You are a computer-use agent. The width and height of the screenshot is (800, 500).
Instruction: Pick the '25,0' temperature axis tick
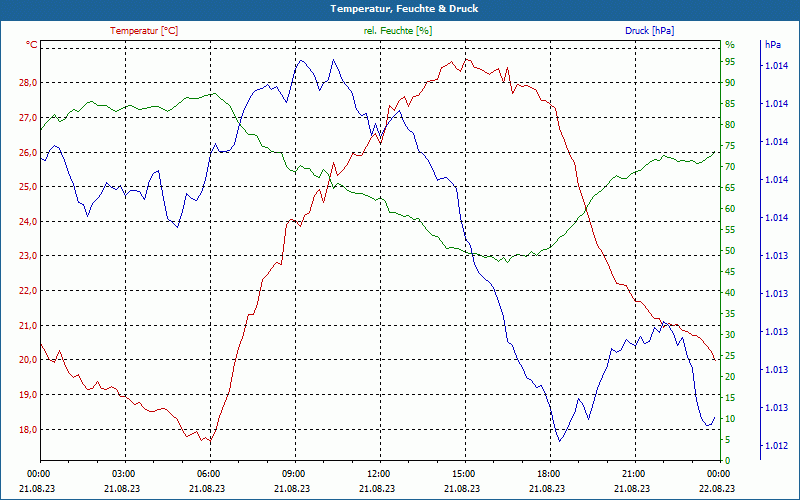tap(28, 186)
